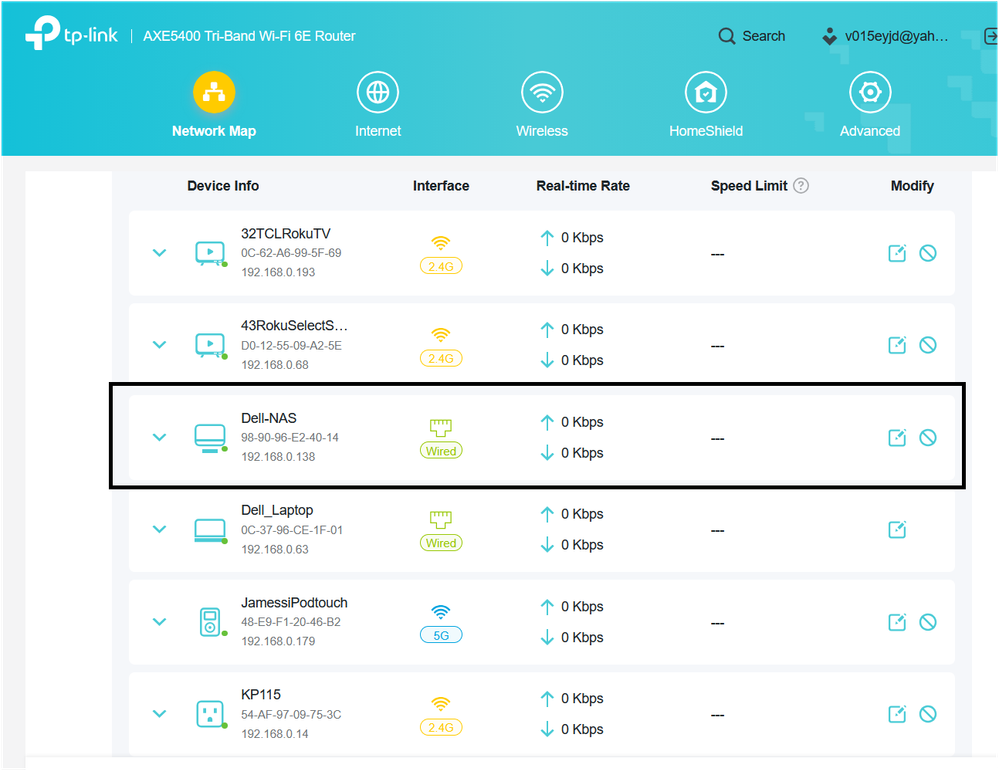This screenshot has width=999, height=771.
Task: Select IP address 192.168.0.179
Action: 278,641
